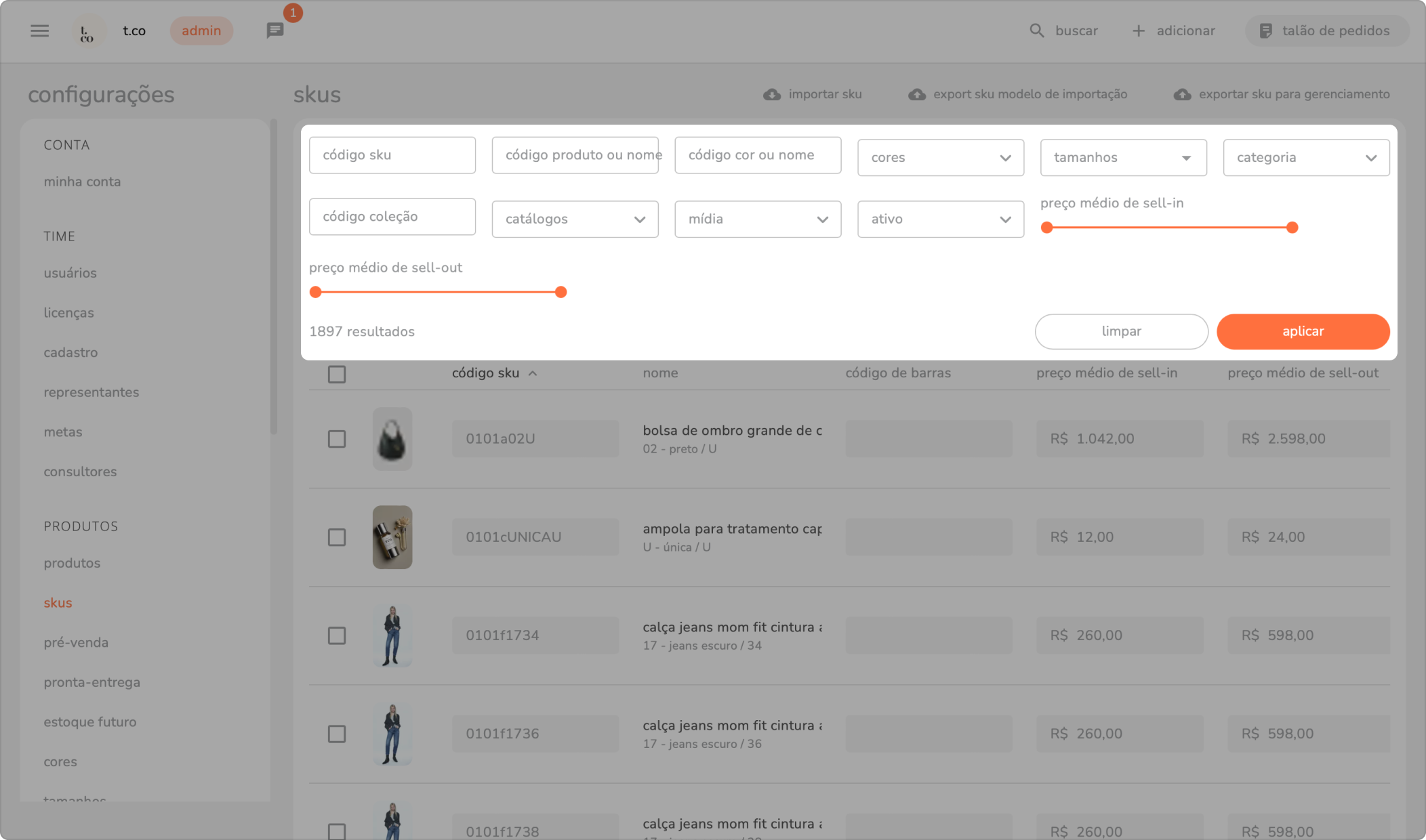Image resolution: width=1426 pixels, height=840 pixels.
Task: Open the categoria dropdown
Action: click(x=1306, y=158)
